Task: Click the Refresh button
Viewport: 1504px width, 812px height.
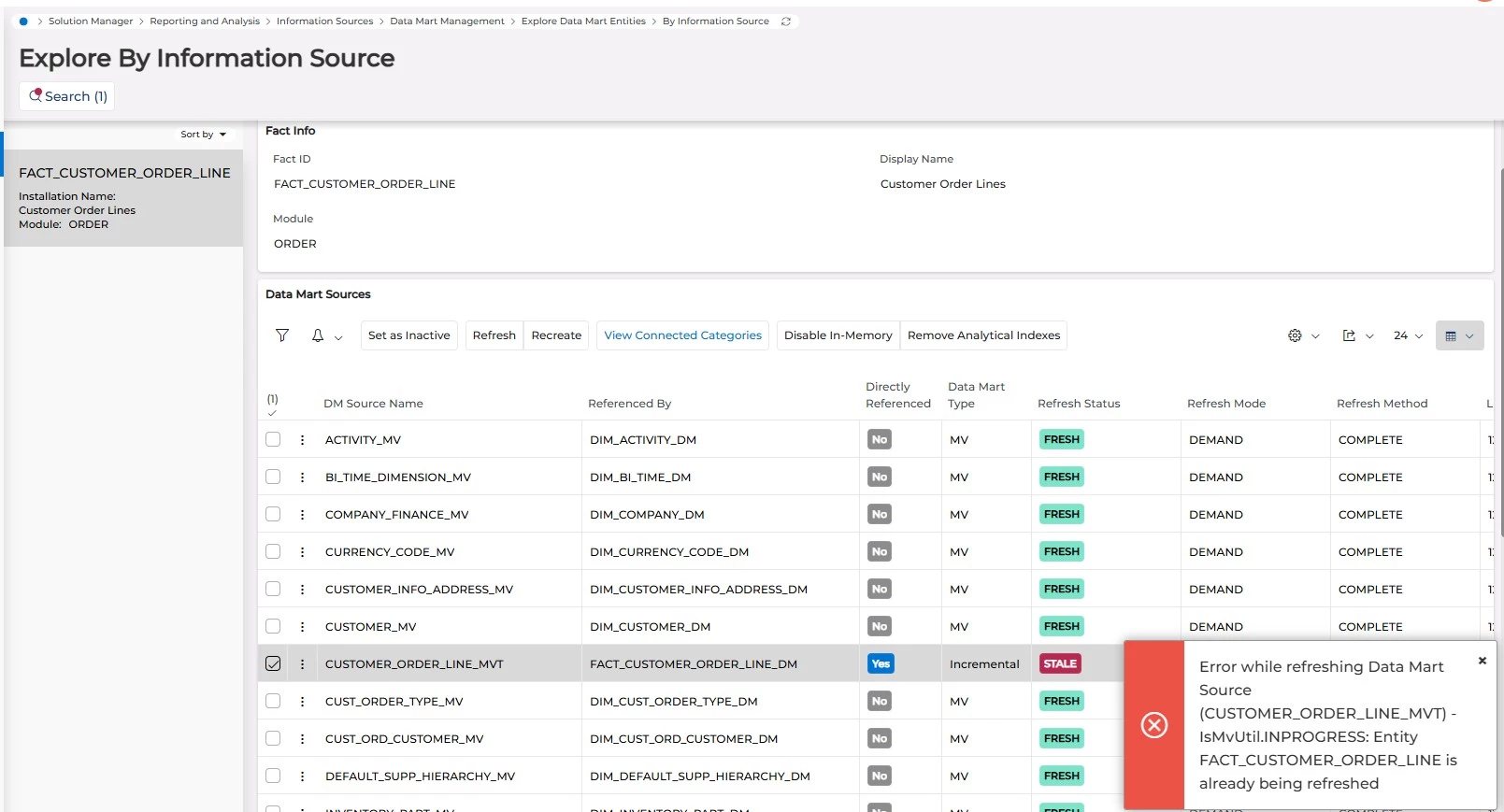Action: point(494,335)
